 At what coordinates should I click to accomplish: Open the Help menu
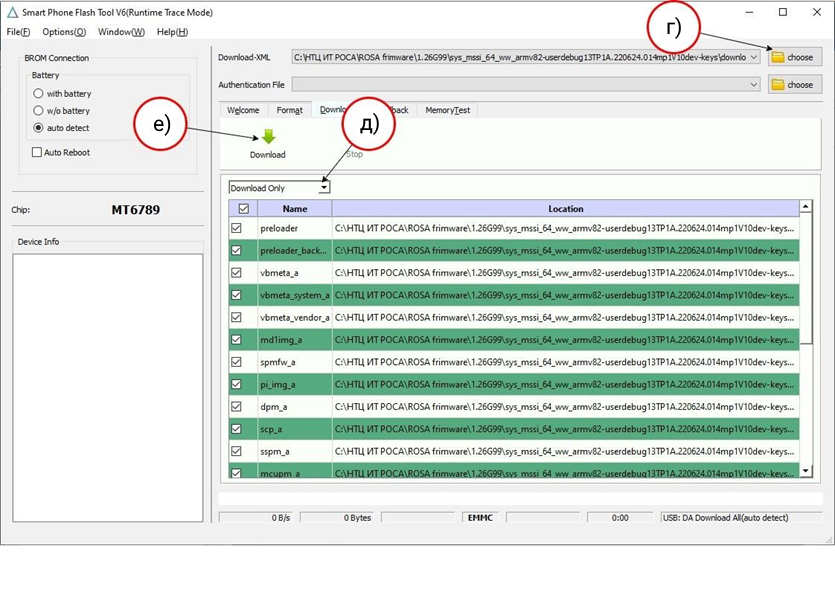click(x=171, y=32)
